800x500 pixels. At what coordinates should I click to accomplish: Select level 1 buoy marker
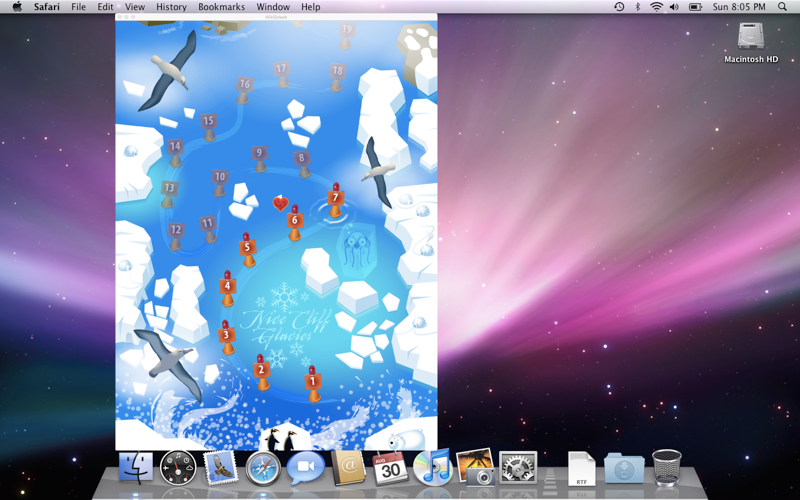tap(313, 384)
